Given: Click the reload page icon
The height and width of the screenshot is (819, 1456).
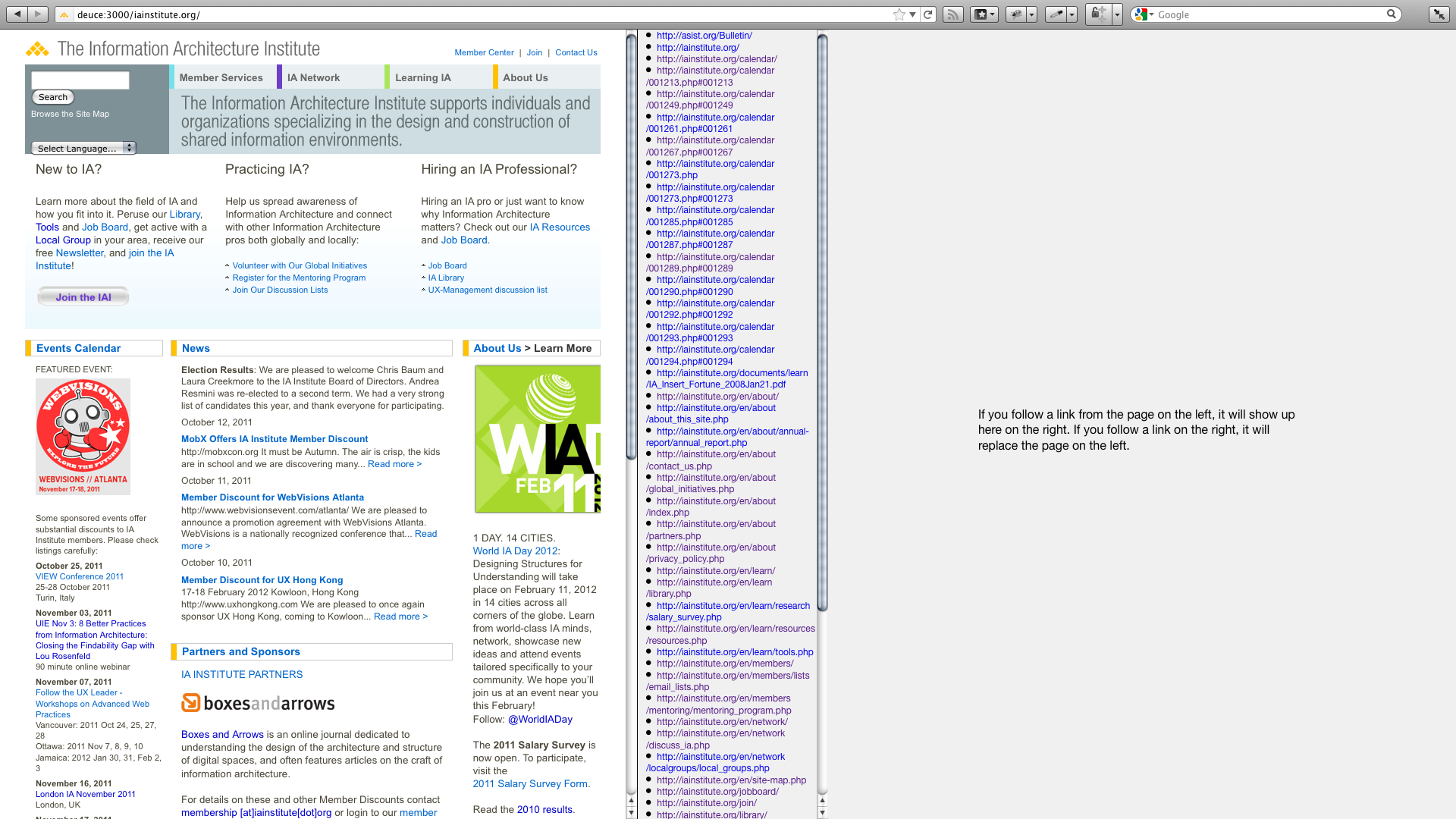Looking at the screenshot, I should click(928, 14).
